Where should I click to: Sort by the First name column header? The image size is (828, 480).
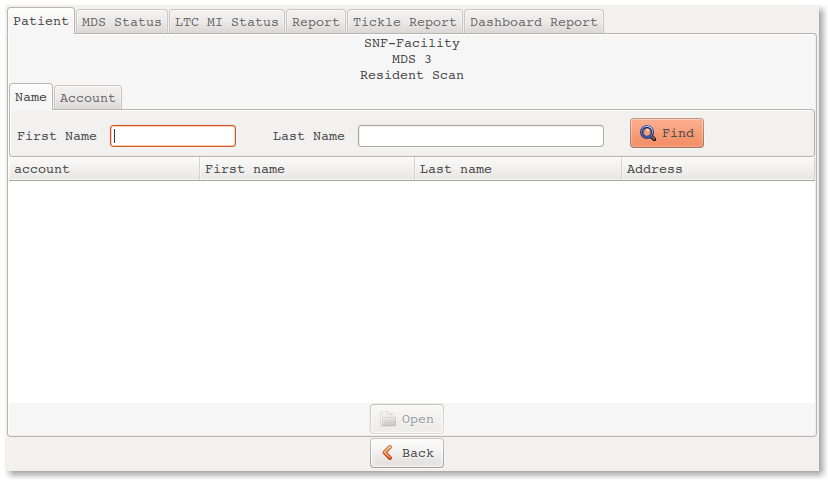coord(307,169)
